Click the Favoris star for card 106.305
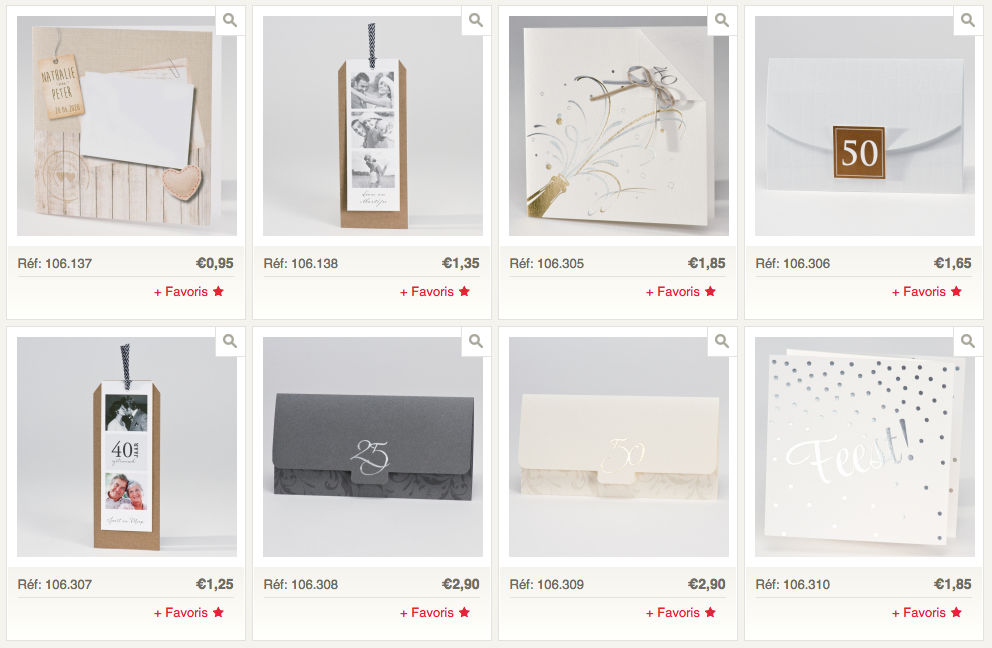Image resolution: width=992 pixels, height=648 pixels. coord(710,291)
